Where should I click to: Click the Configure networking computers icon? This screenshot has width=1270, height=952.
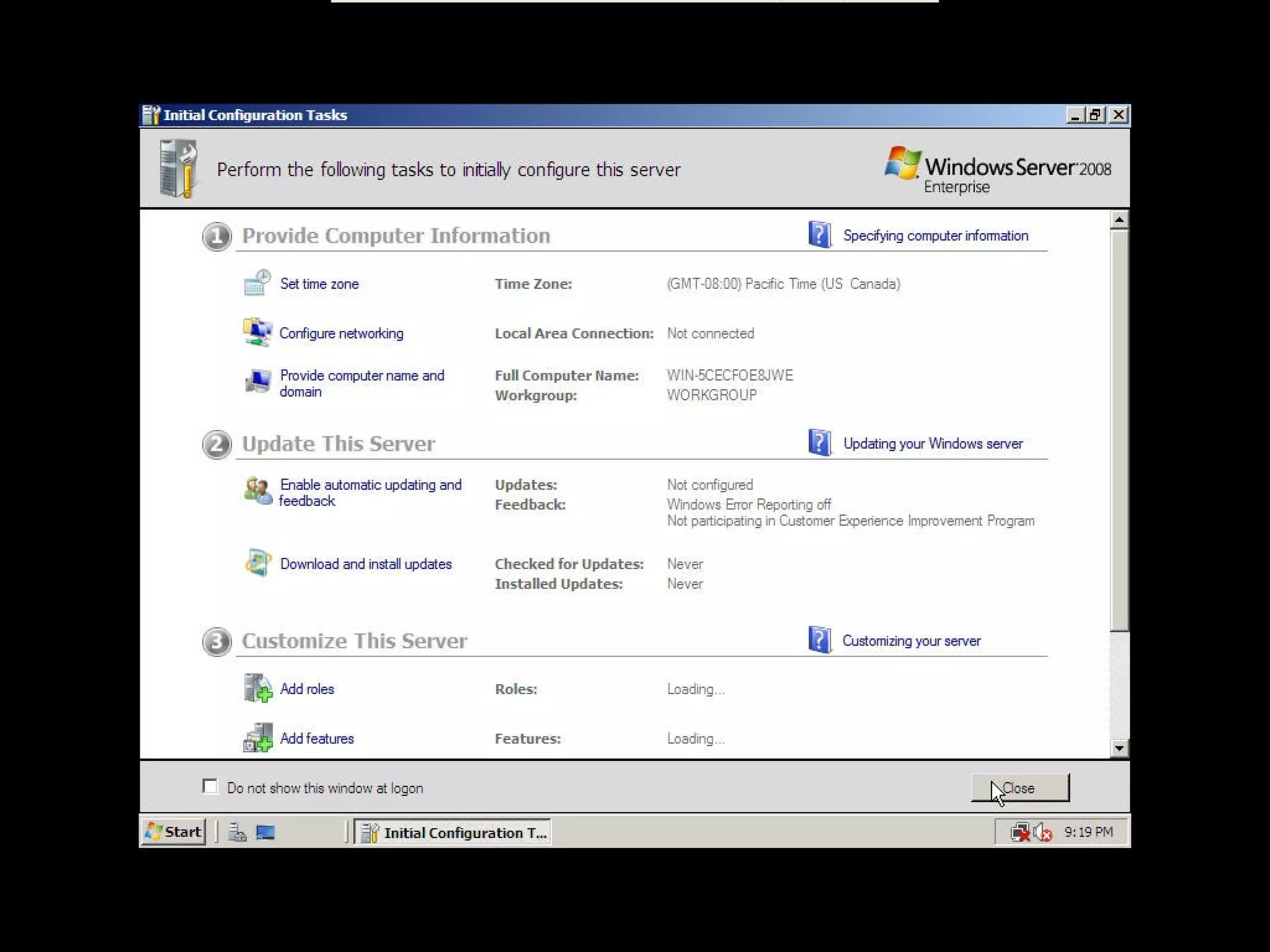click(x=257, y=333)
